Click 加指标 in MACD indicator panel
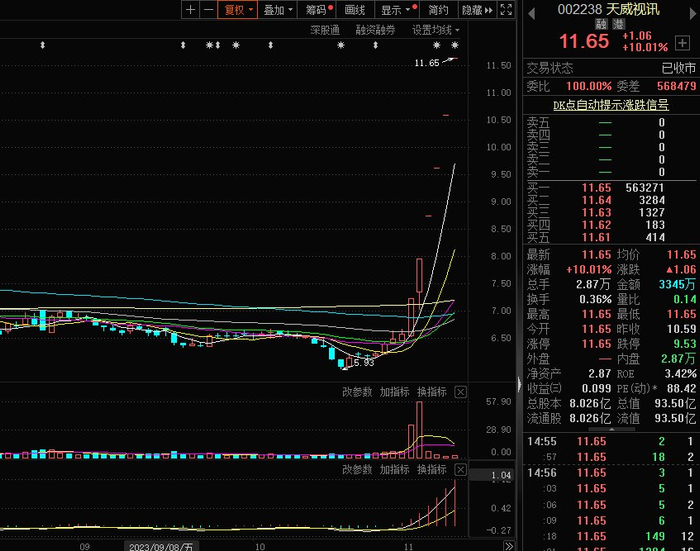 tap(394, 470)
